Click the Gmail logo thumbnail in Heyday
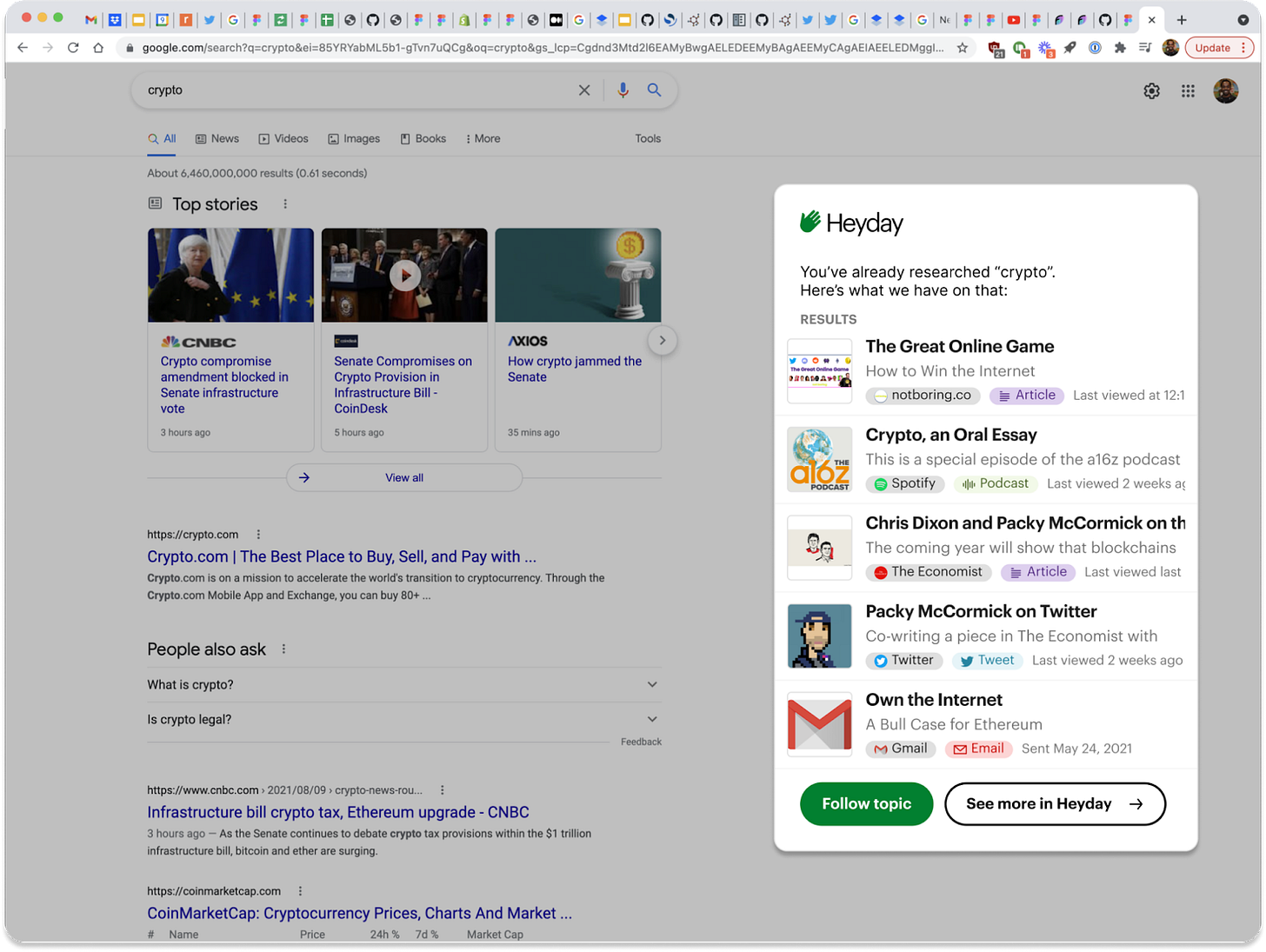This screenshot has width=1266, height=952. coord(819,725)
